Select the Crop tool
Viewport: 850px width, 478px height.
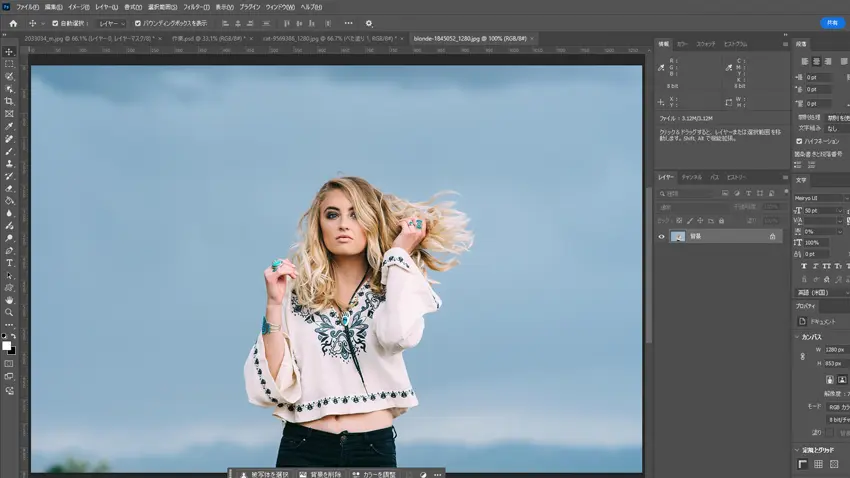click(x=9, y=101)
